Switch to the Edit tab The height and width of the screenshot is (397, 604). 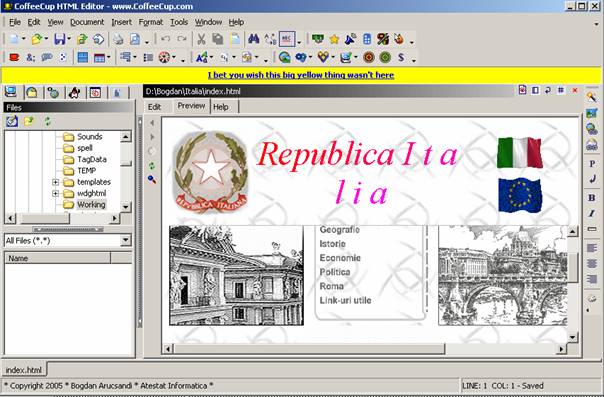pos(154,107)
